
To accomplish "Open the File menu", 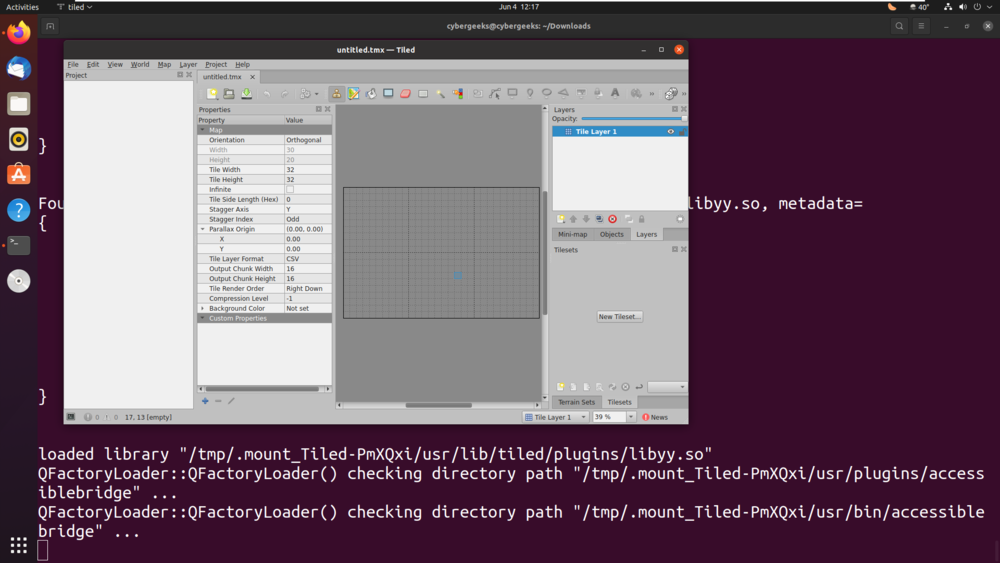I will [x=73, y=64].
